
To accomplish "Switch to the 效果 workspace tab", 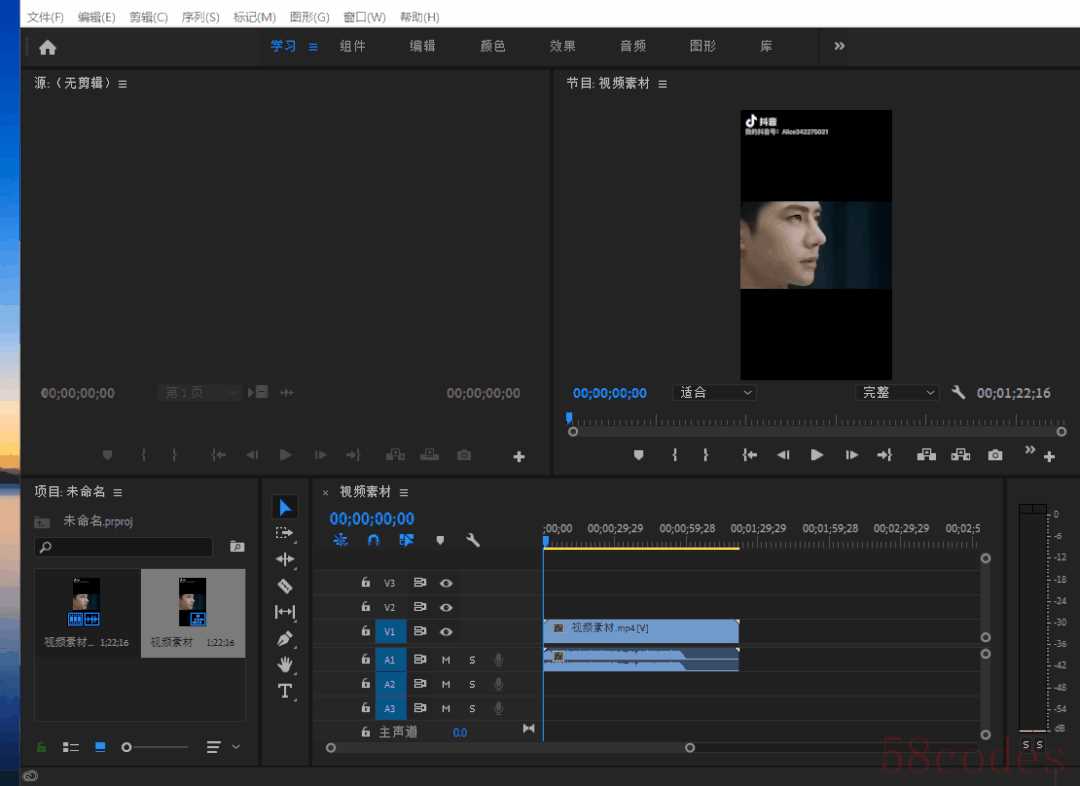I will click(563, 46).
